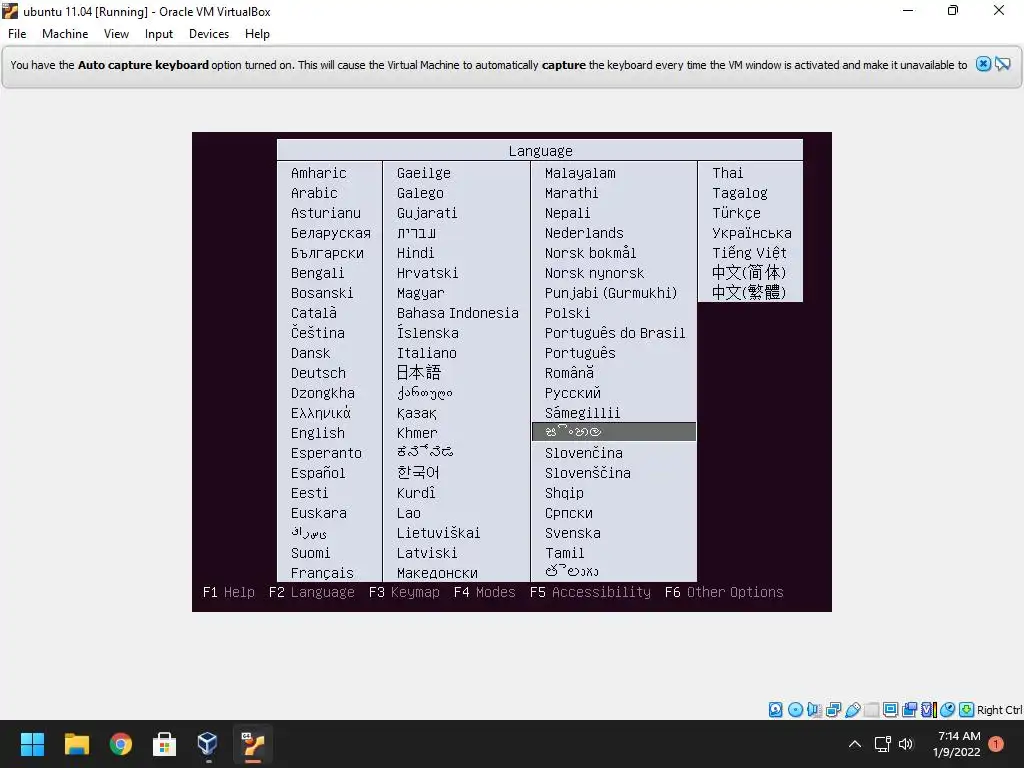This screenshot has height=768, width=1024.
Task: Select Svenska from the language list
Action: 572,533
